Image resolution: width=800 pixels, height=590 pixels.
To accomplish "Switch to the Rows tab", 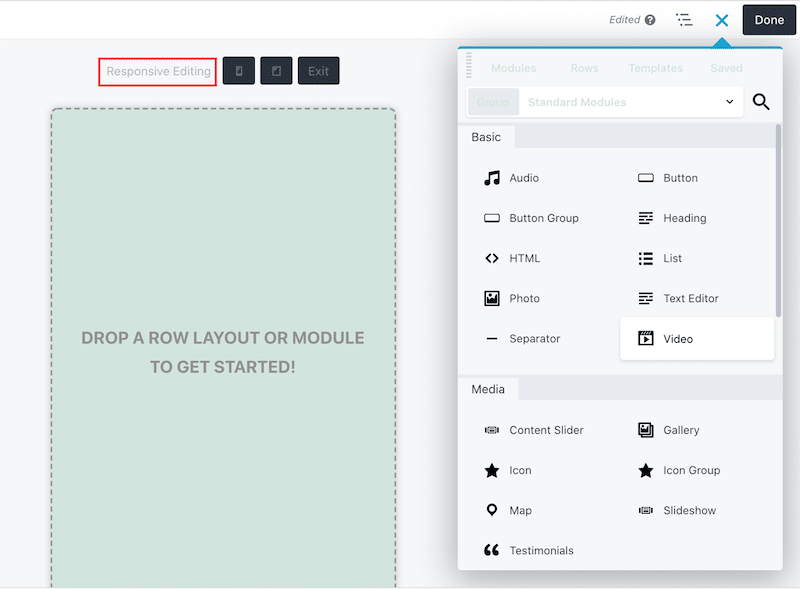I will pos(585,68).
